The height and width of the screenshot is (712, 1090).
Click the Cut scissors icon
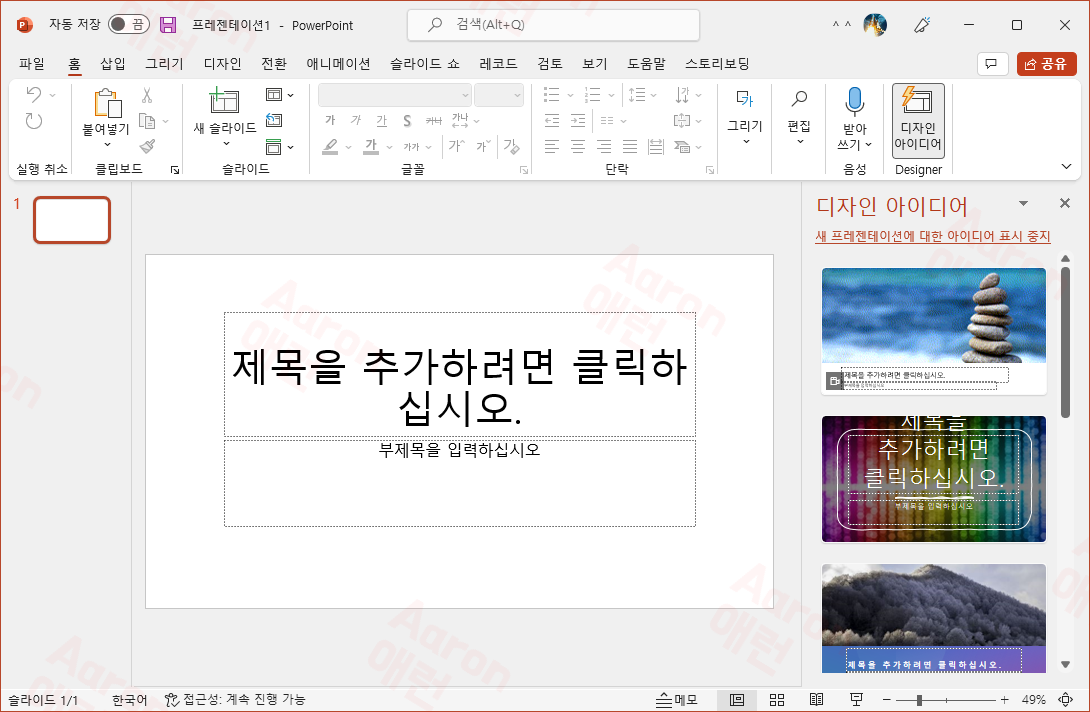(147, 95)
